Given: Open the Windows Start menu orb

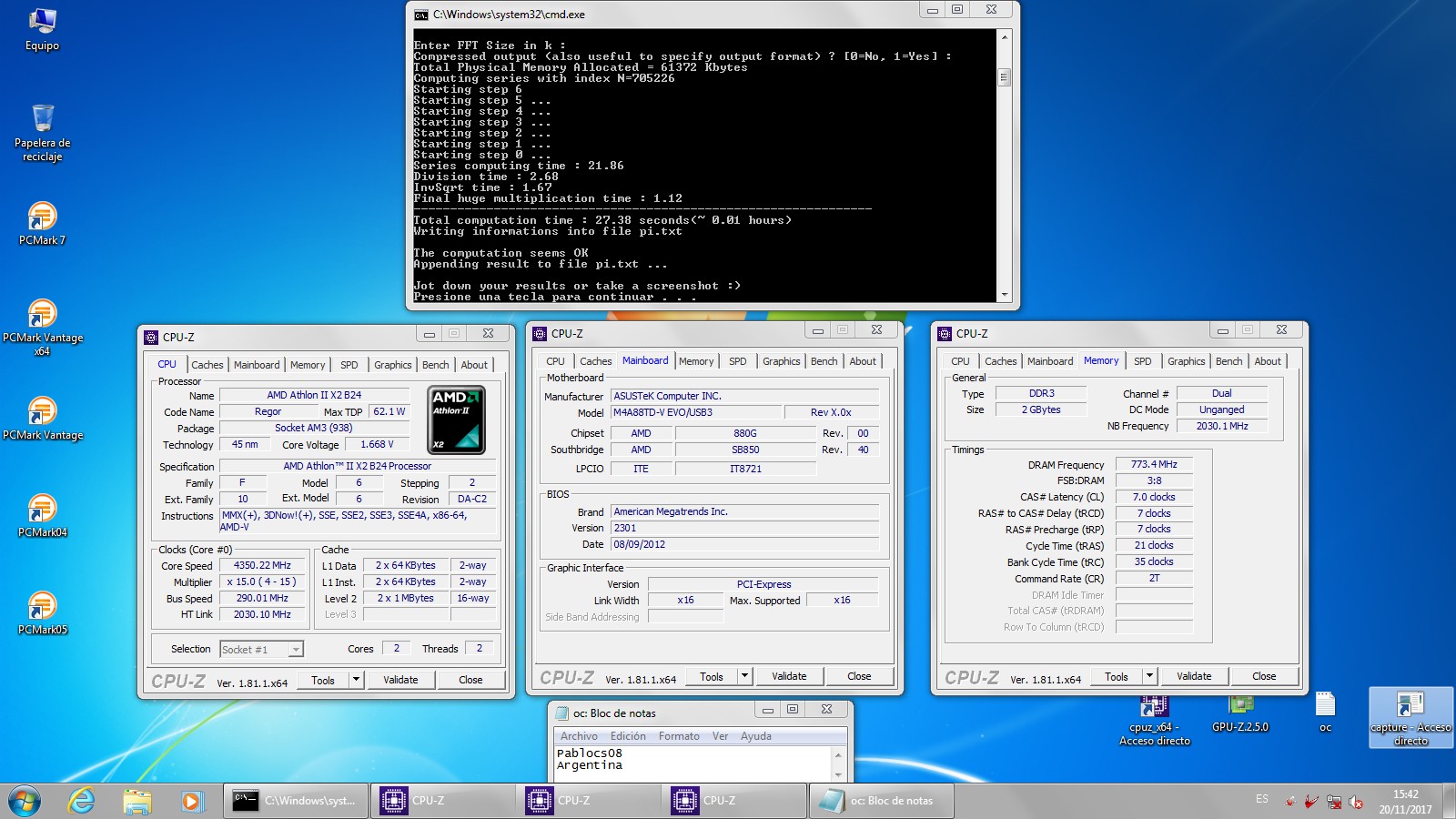Looking at the screenshot, I should coord(25,801).
